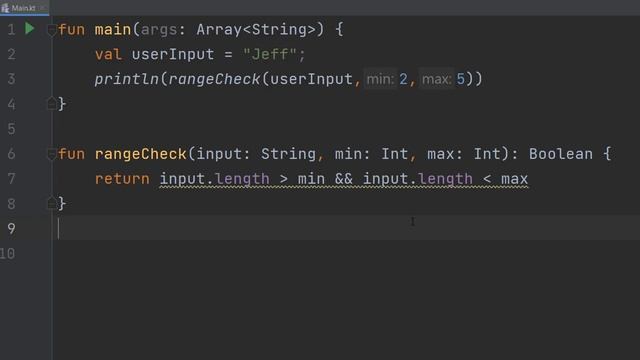Click the "Jeff" string literal

[269, 54]
